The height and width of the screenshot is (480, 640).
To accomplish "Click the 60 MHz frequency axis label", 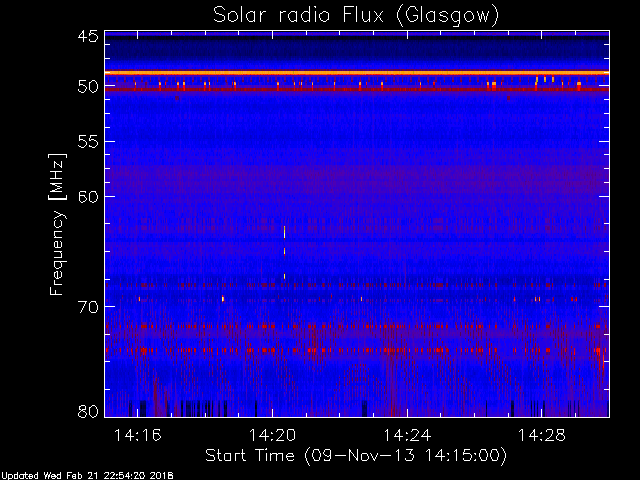I will (x=88, y=197).
